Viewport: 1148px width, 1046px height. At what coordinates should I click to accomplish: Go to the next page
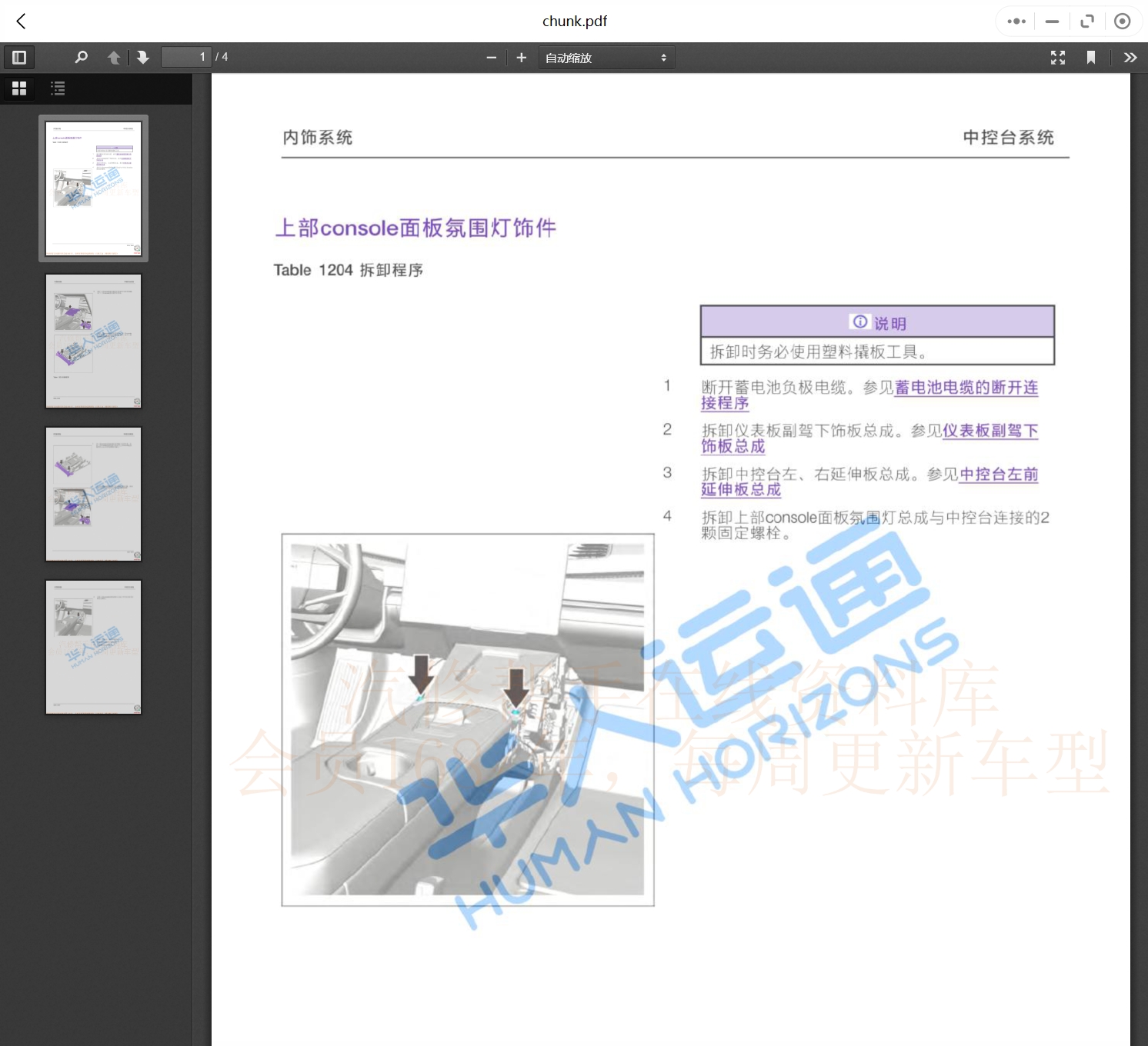[143, 57]
